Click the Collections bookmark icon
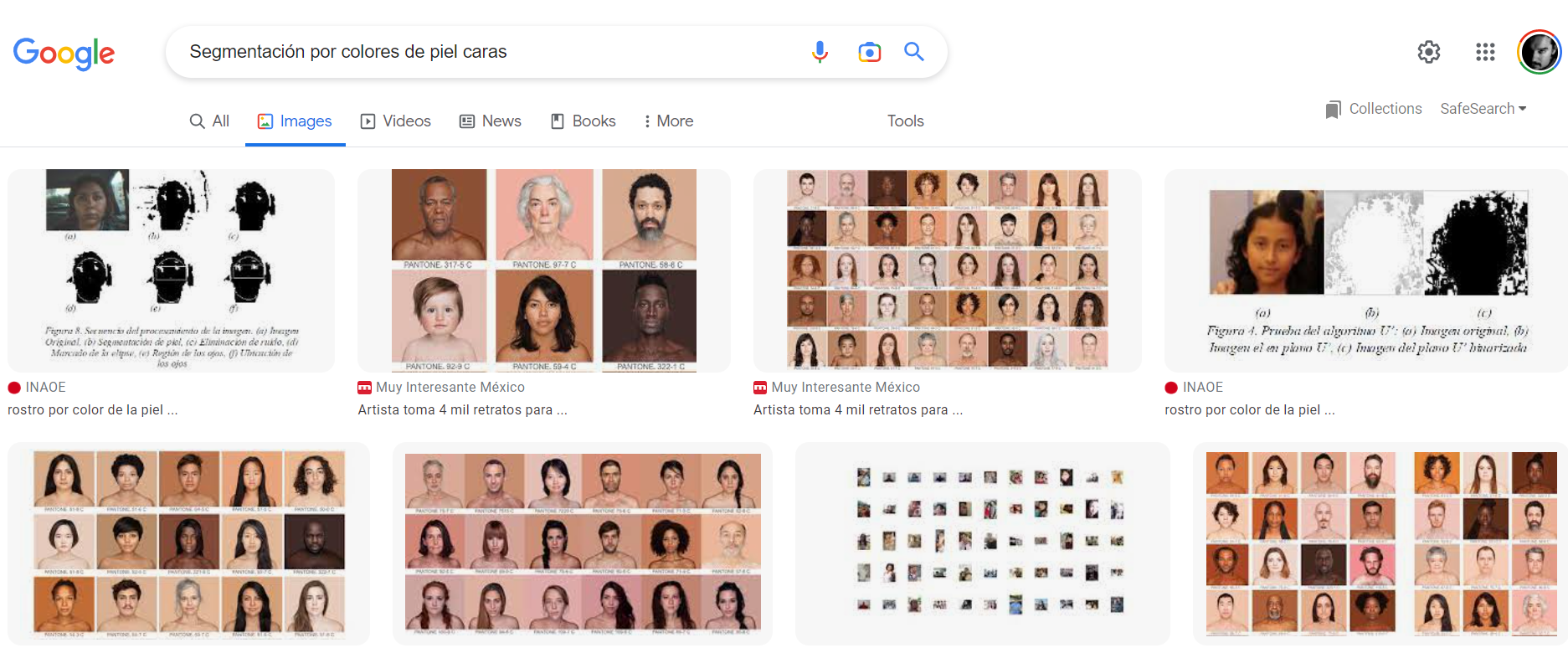1568x648 pixels. [x=1333, y=110]
